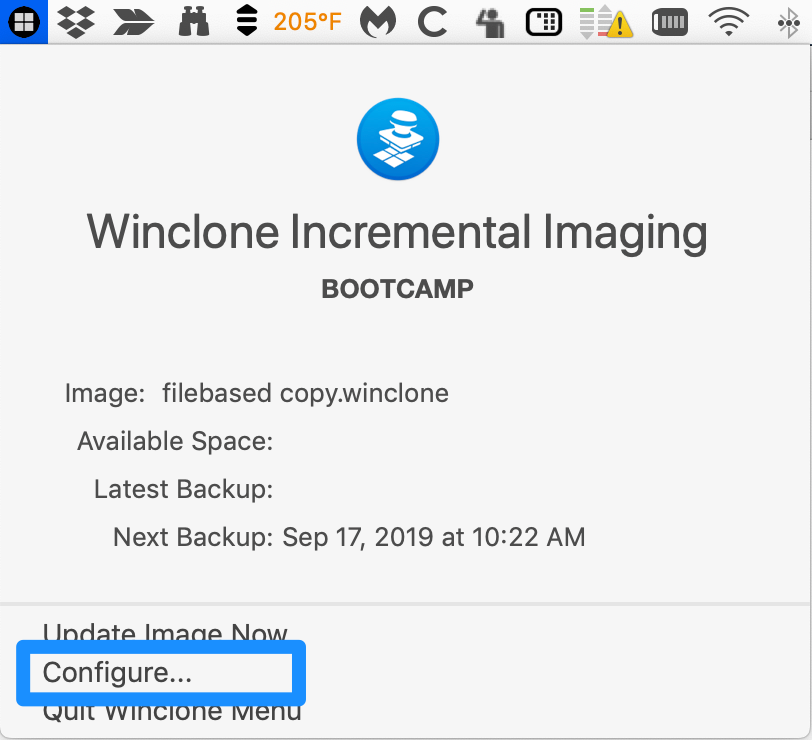Image resolution: width=812 pixels, height=740 pixels.
Task: Click the C-shaped menu bar icon
Action: click(x=432, y=22)
